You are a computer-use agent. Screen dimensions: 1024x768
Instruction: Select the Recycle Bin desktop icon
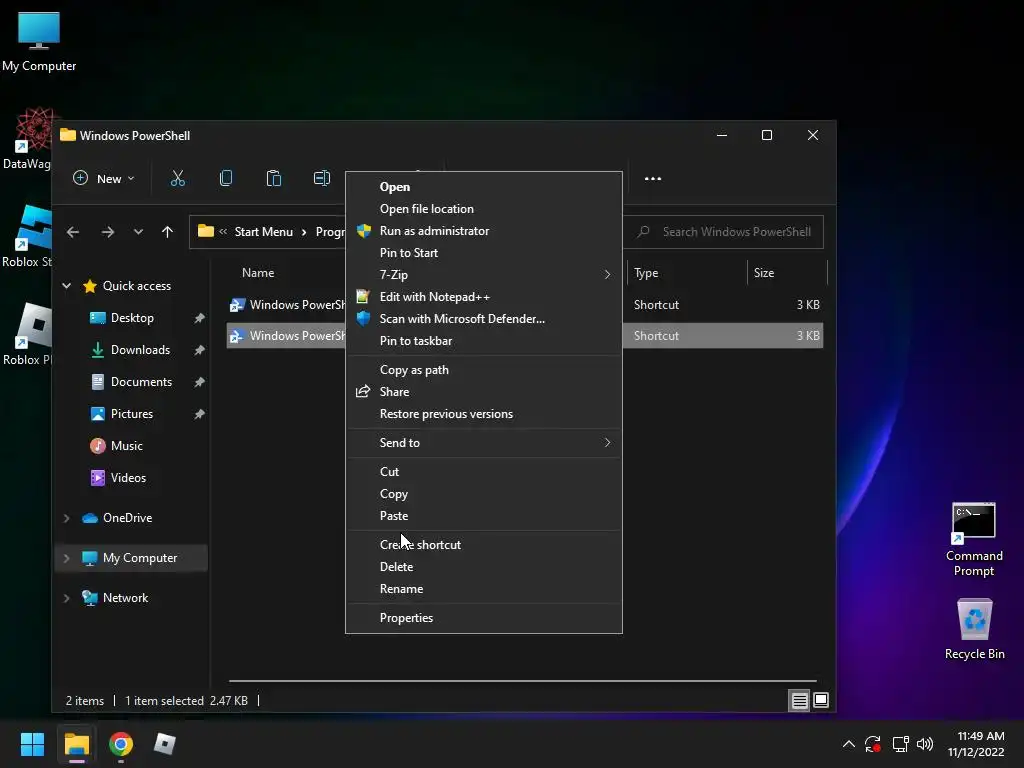pyautogui.click(x=974, y=628)
